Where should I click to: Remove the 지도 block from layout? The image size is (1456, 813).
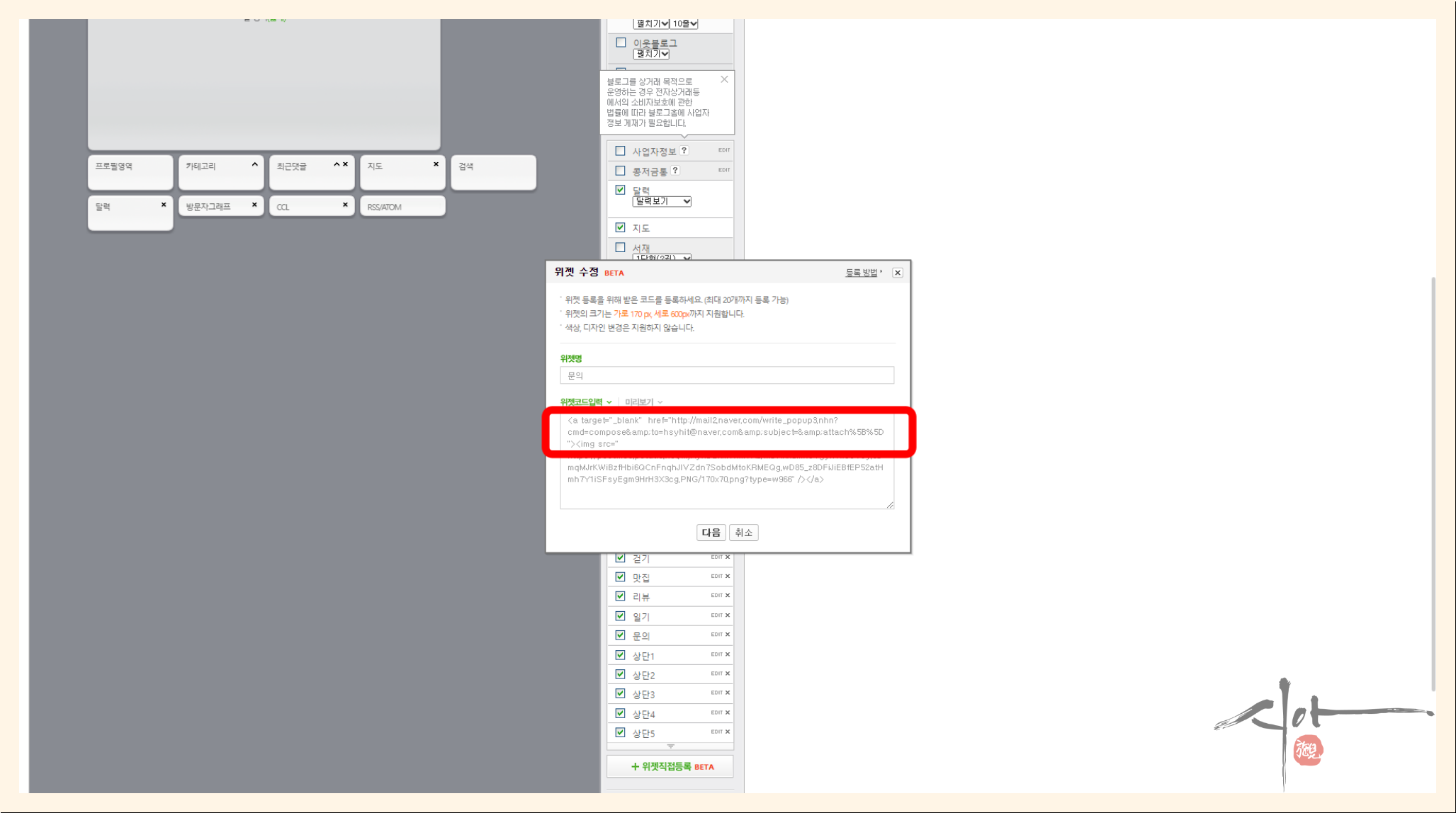[x=436, y=164]
